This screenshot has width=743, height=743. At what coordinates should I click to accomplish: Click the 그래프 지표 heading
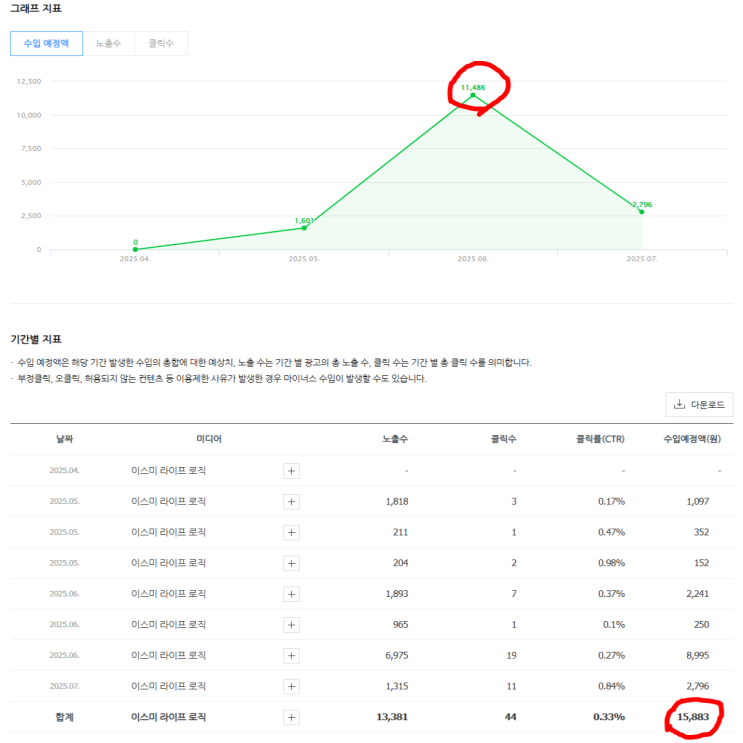pos(36,9)
